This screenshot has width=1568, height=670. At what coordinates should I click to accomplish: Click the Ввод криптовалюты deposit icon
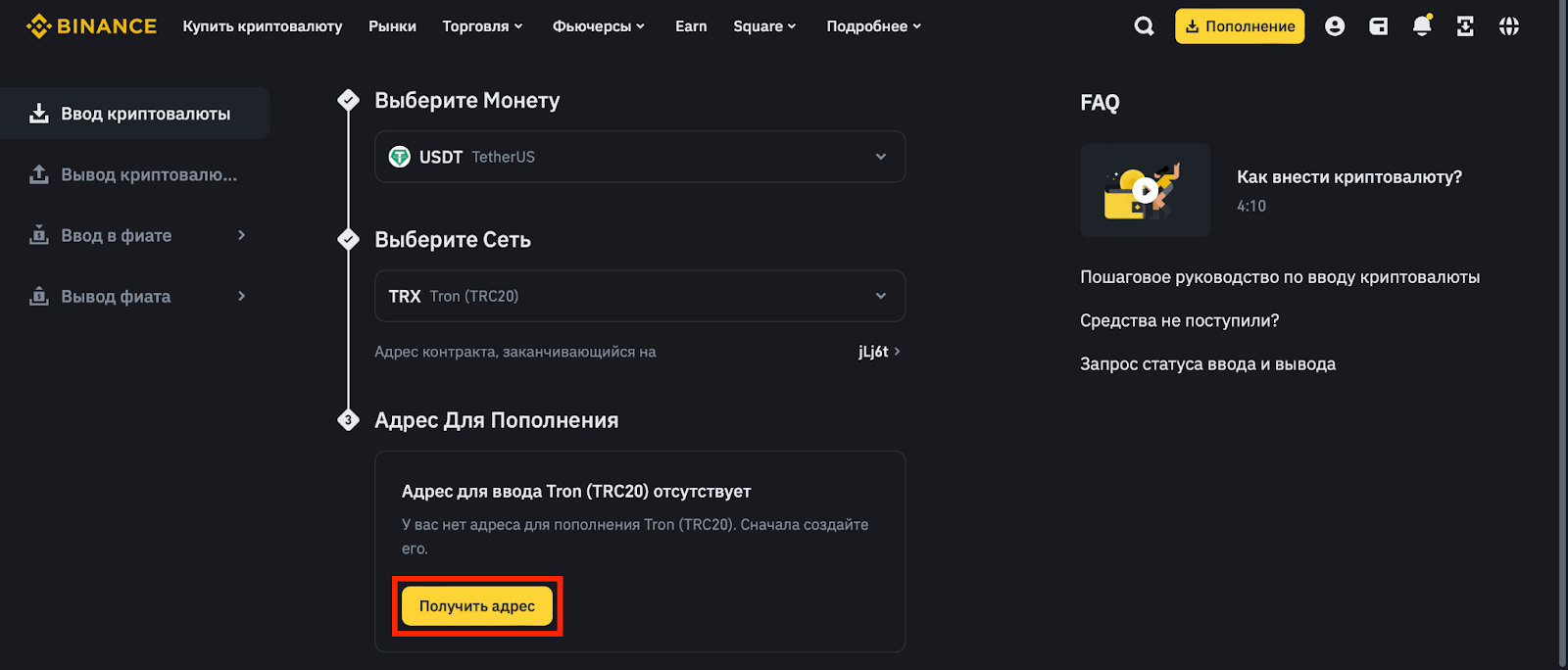[x=39, y=114]
